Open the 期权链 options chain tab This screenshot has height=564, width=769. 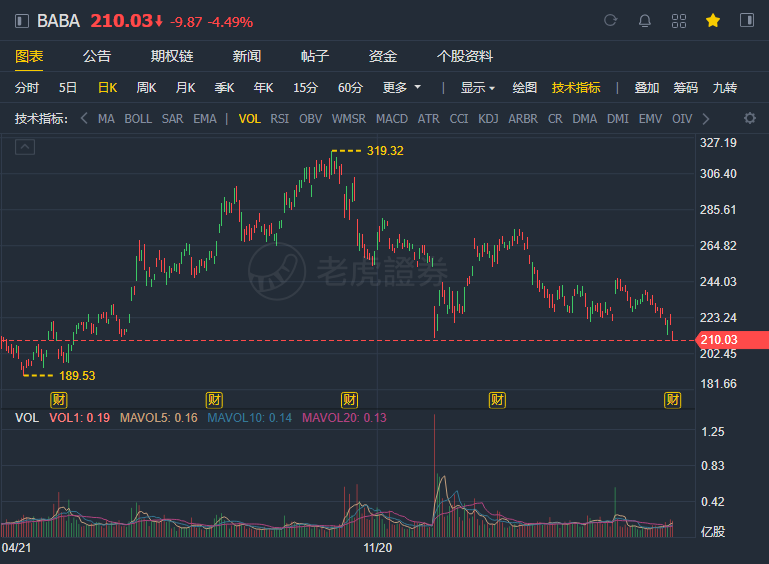[172, 56]
